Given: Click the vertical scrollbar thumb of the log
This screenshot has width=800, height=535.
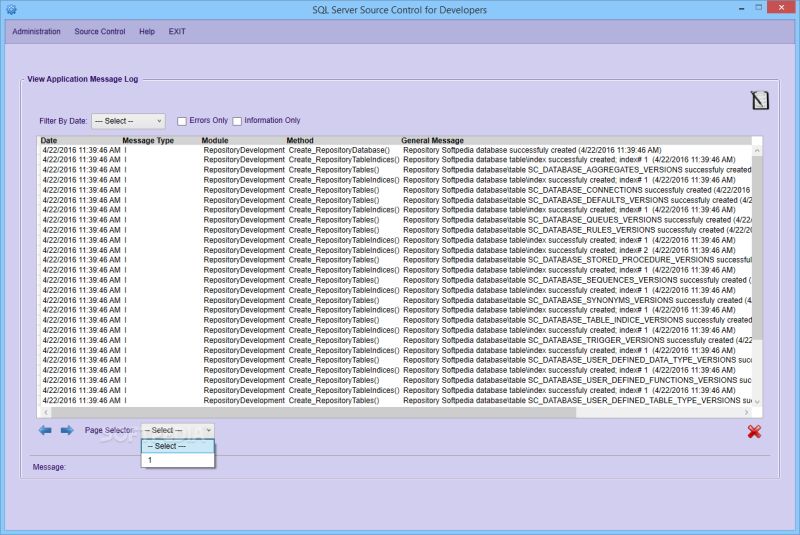Looking at the screenshot, I should point(757,248).
